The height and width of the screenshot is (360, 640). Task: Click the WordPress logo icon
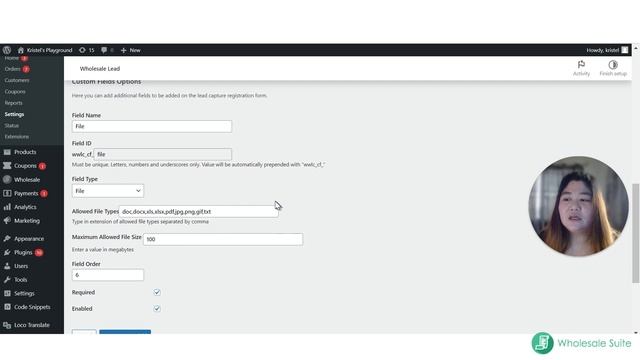click(x=7, y=50)
